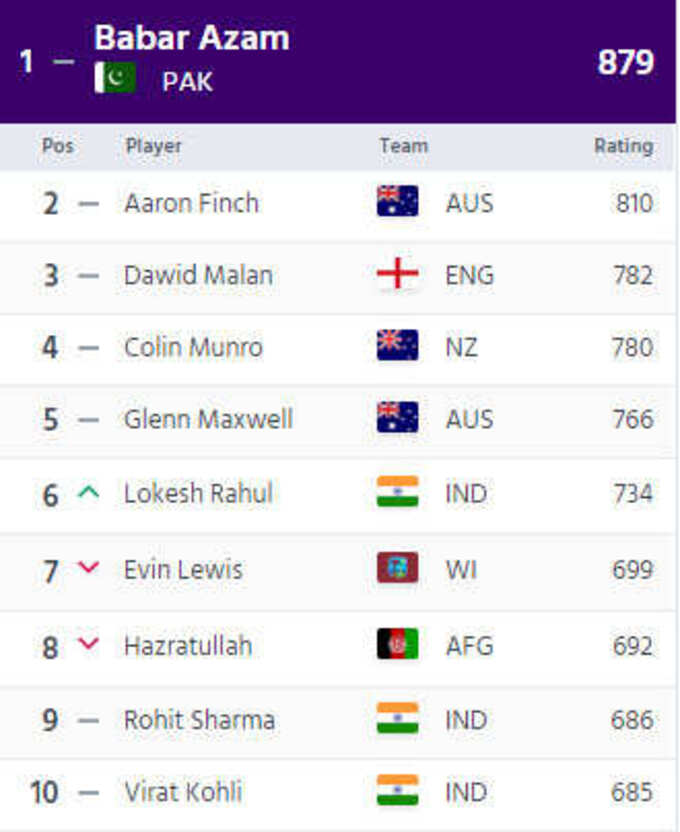This screenshot has width=680, height=832.
Task: Click the India flag beside Lokesh Rahul
Action: pos(397,491)
